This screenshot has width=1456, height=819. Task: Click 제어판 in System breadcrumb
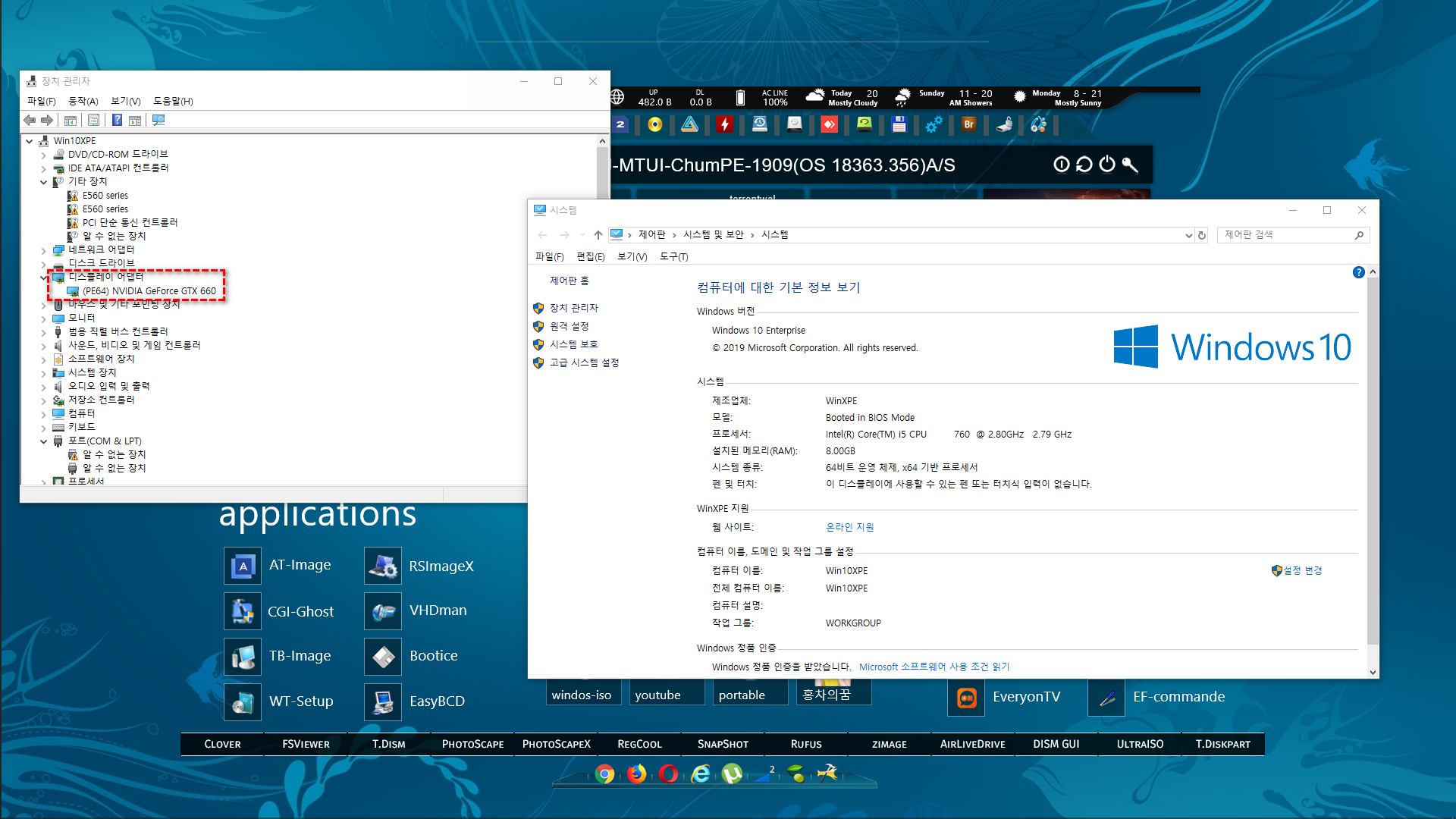[x=651, y=235]
